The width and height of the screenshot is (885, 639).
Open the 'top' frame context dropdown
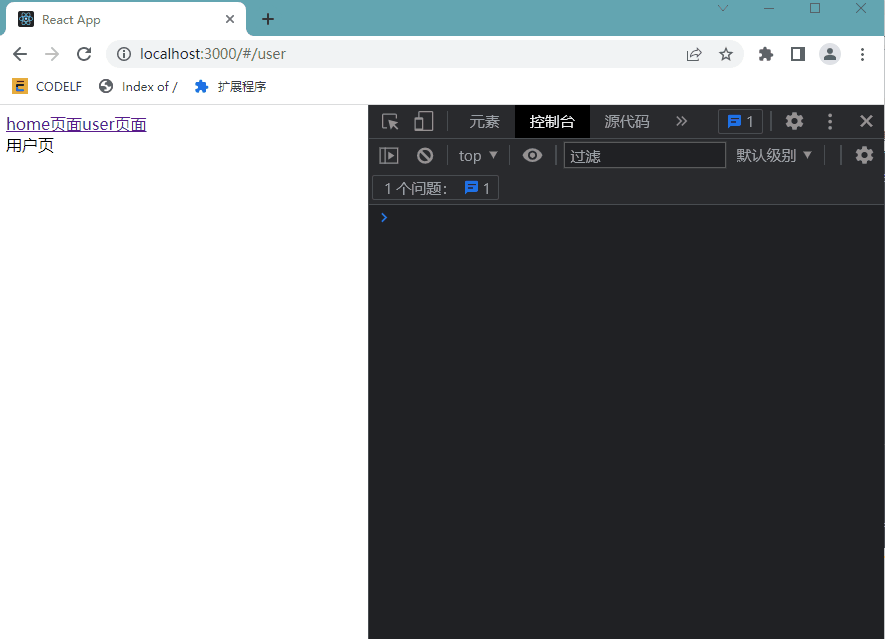tap(477, 155)
